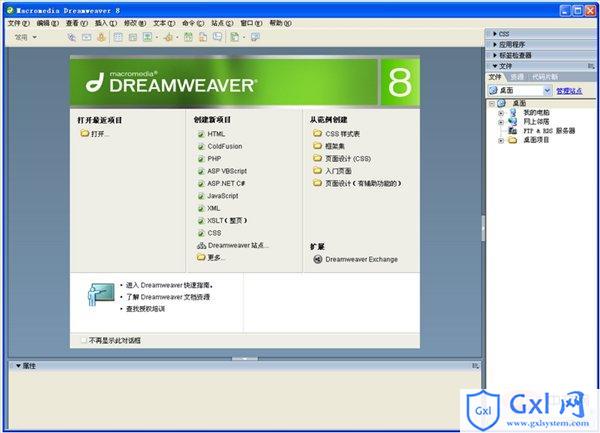Select FTP & RDS 服务器 tree item
Screen dimensions: 600x433
coord(549,131)
